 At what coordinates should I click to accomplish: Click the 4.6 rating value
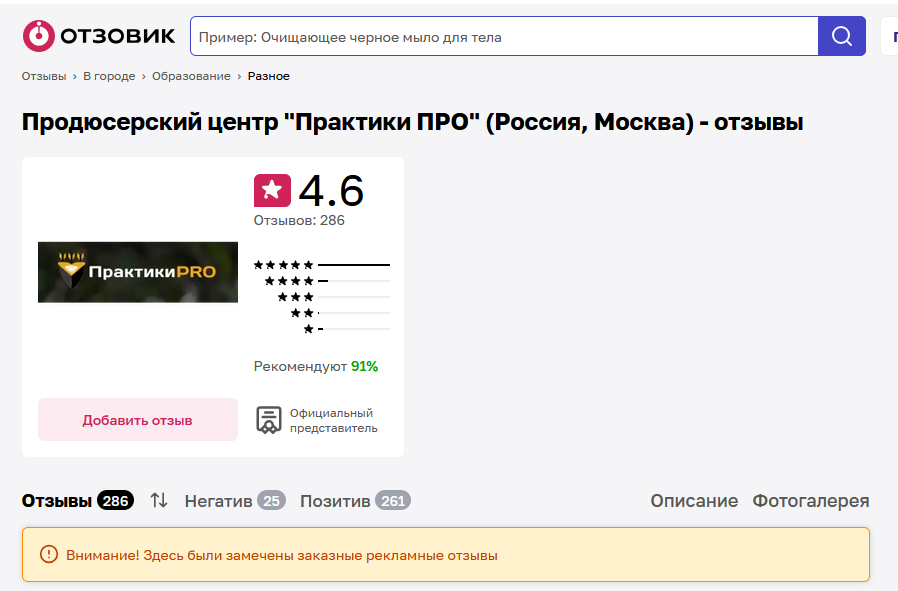point(331,191)
